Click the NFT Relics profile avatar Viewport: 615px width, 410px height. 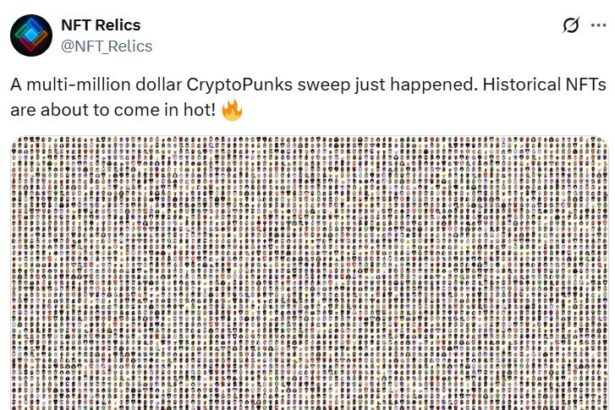30,35
